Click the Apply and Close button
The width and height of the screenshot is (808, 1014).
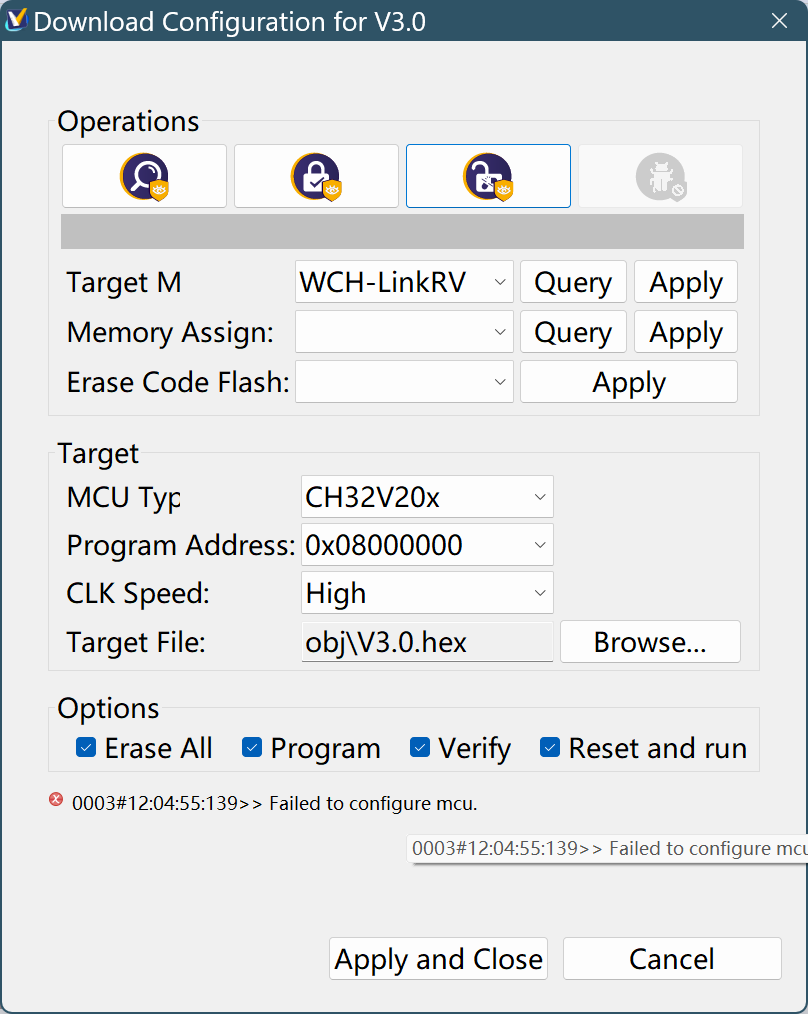(438, 959)
